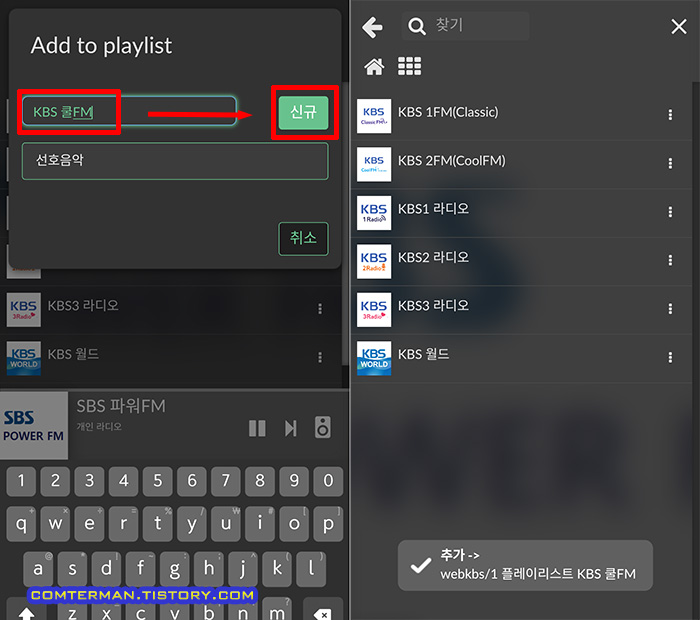Open options for KBS 월드 left panel
The width and height of the screenshot is (700, 620).
(x=320, y=357)
